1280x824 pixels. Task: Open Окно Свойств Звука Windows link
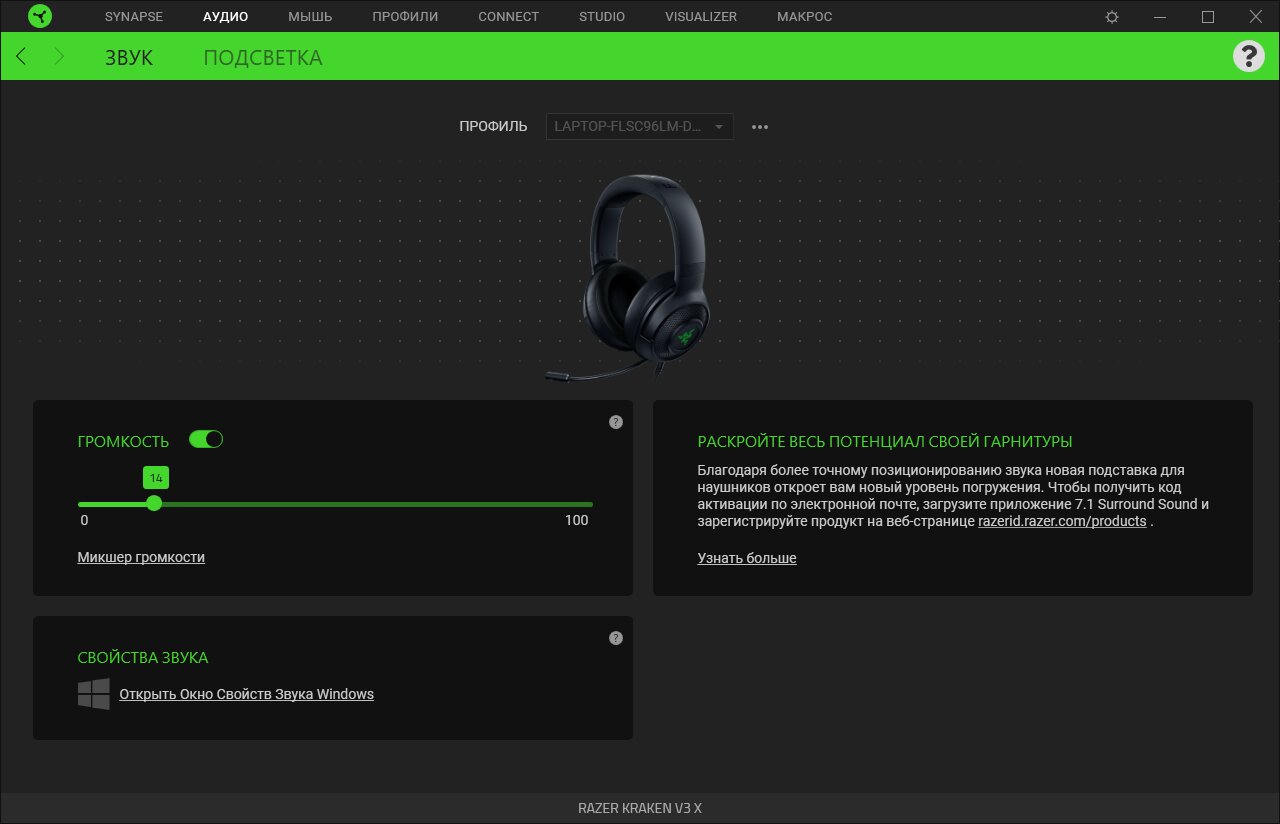(246, 694)
